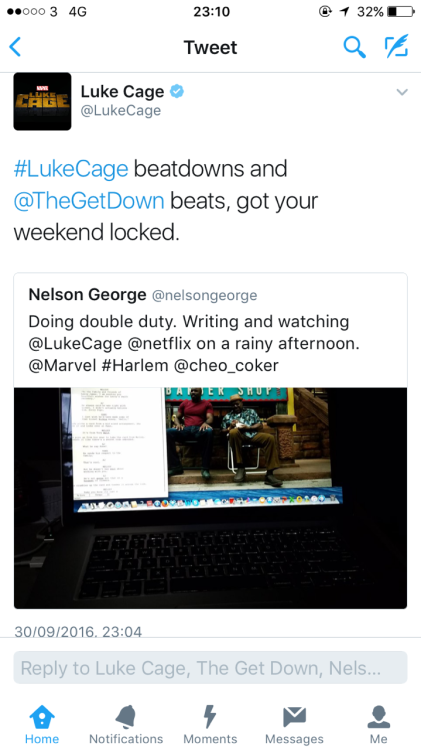Viewport: 421px width, 750px height.
Task: Switch to the Me profile tab
Action: click(x=378, y=725)
